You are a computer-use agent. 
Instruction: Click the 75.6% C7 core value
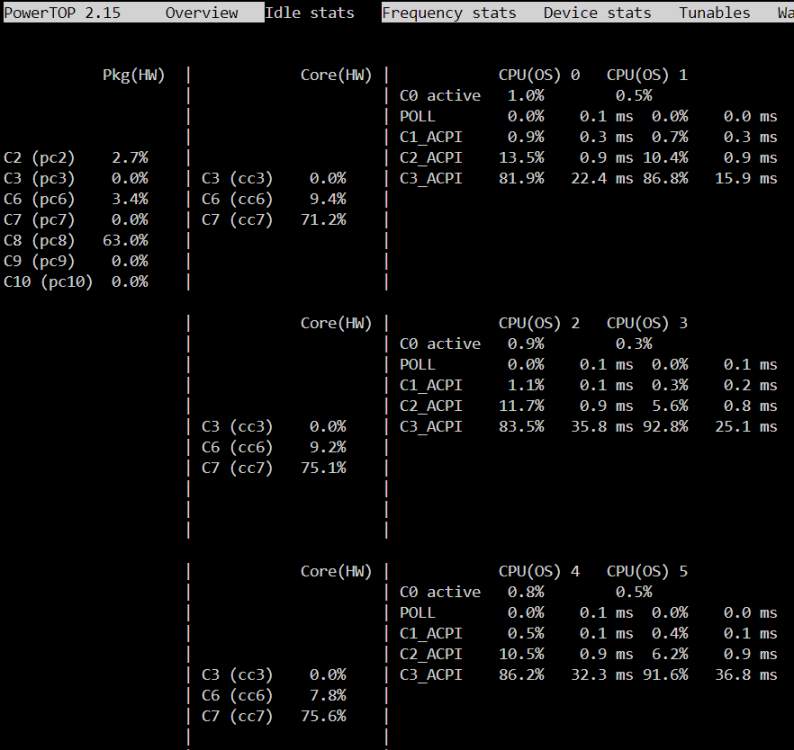tap(324, 716)
